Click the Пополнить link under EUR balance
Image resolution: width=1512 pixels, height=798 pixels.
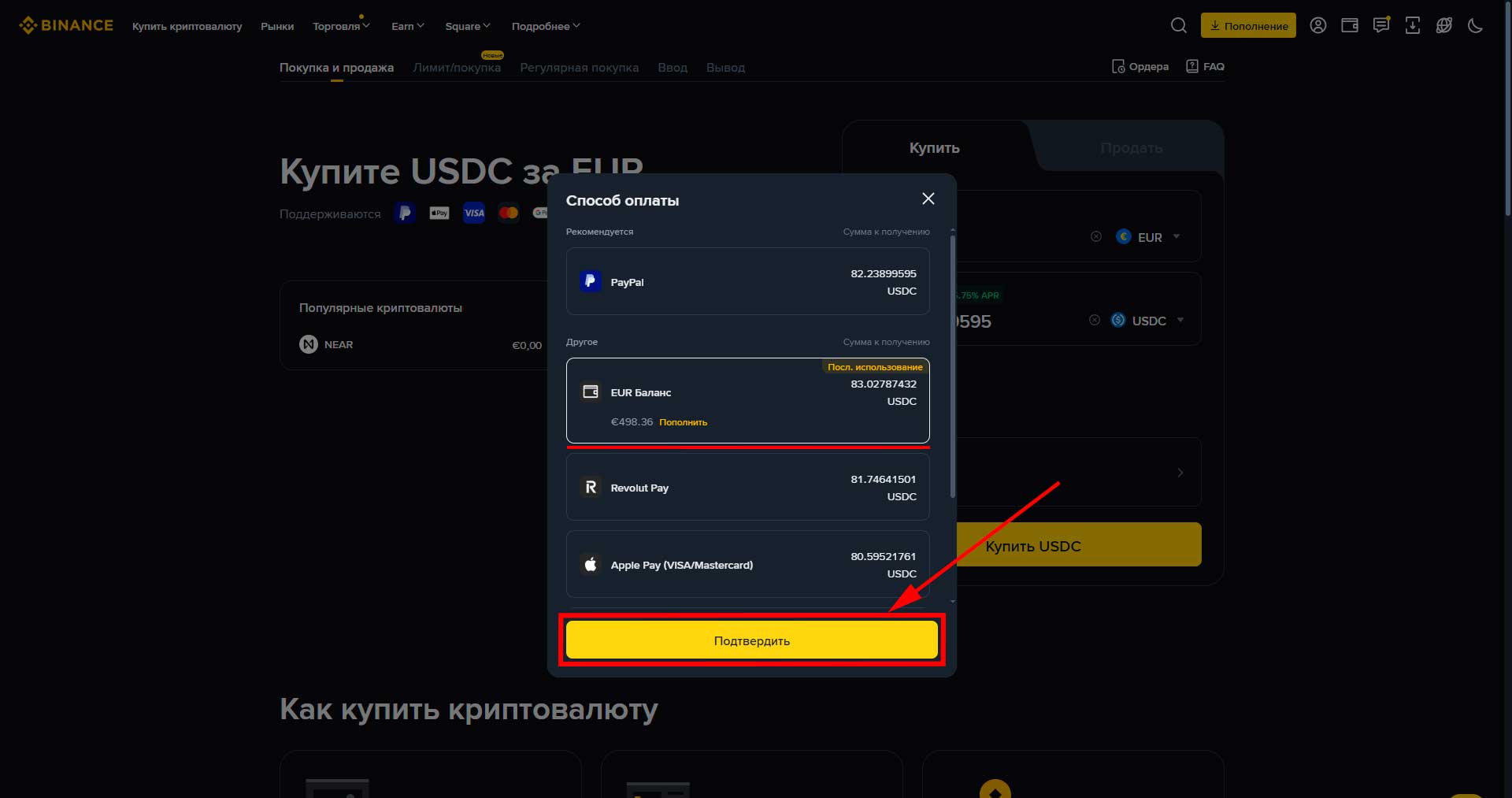[683, 422]
